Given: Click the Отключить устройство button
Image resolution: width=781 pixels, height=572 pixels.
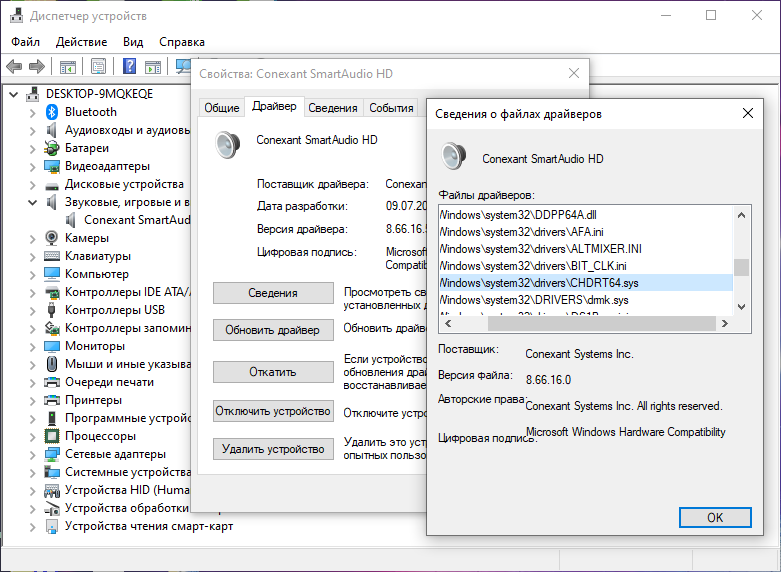Looking at the screenshot, I should [x=273, y=411].
